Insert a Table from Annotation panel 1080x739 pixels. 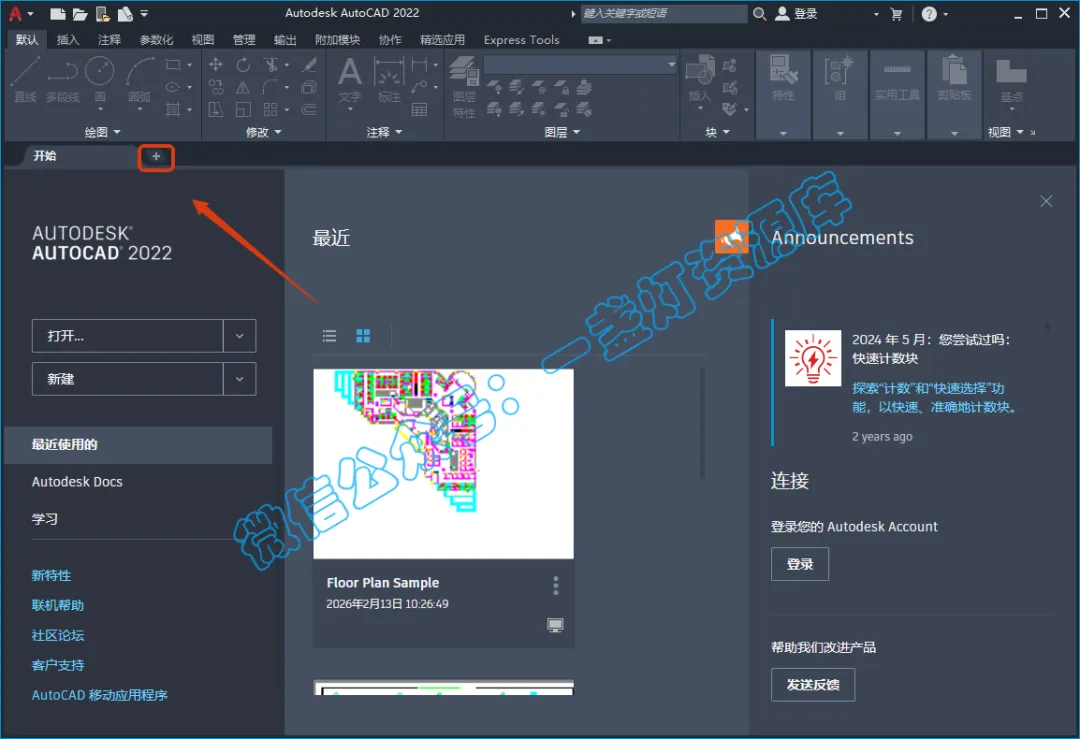tap(419, 110)
